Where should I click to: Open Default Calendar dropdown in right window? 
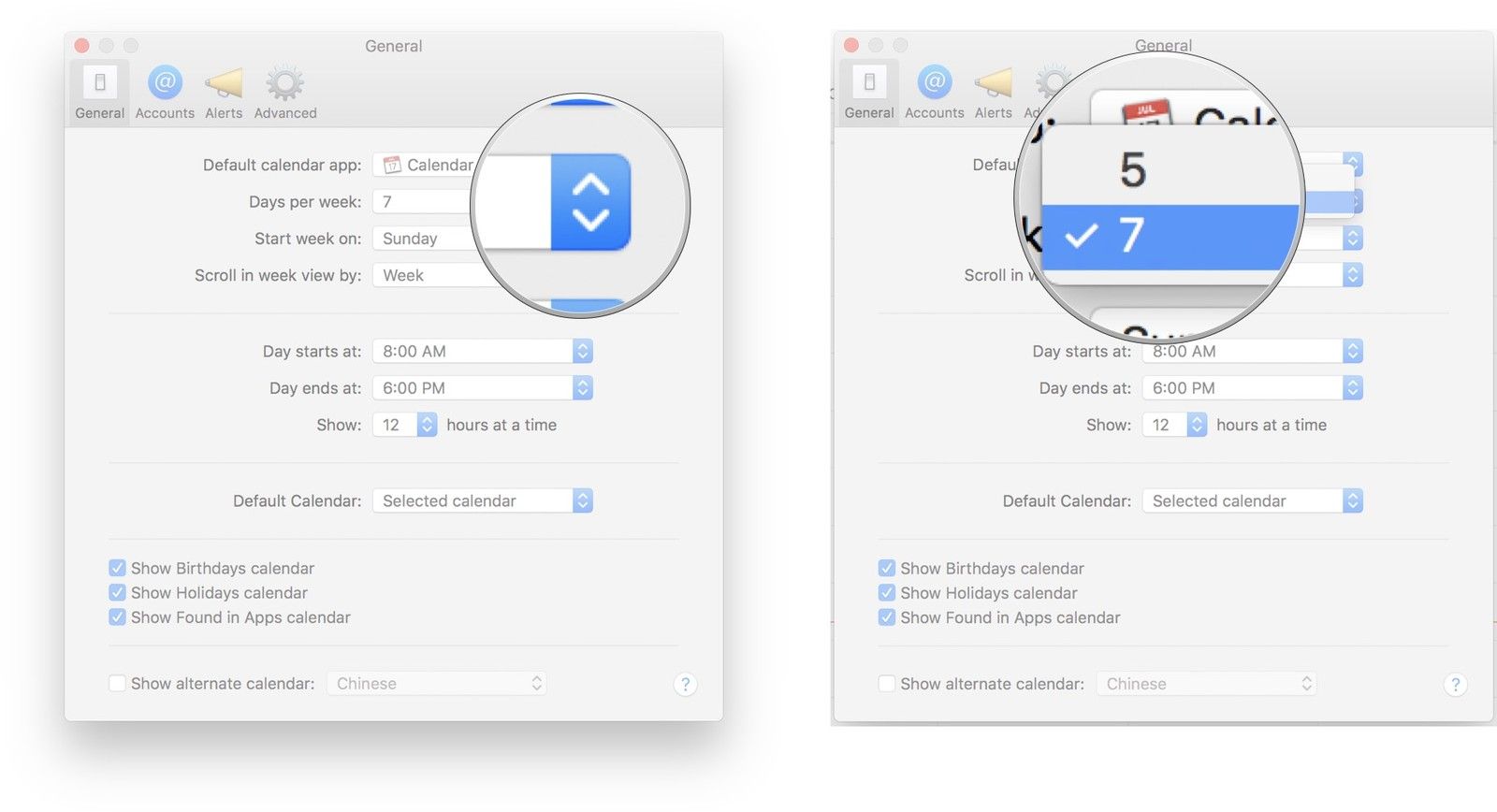[x=1352, y=501]
